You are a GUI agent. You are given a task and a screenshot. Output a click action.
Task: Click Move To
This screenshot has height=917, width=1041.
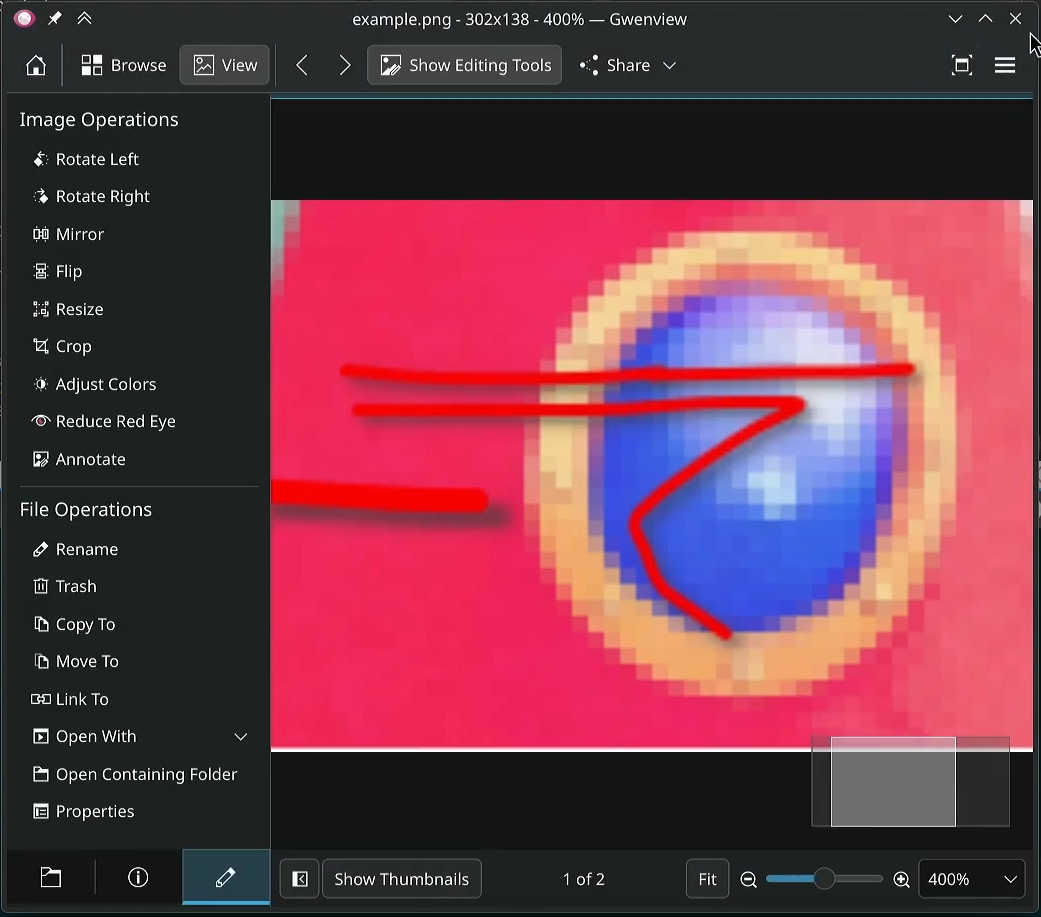point(76,661)
